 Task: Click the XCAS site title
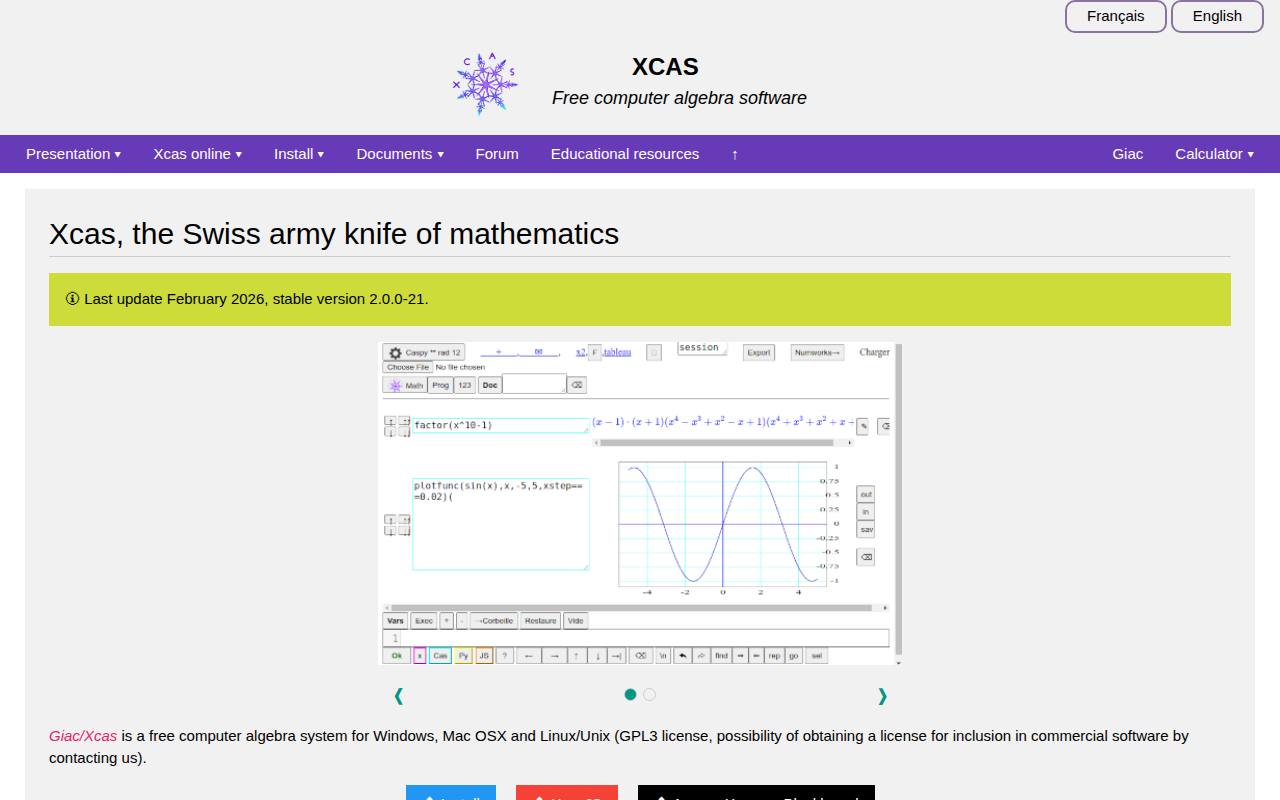click(665, 67)
